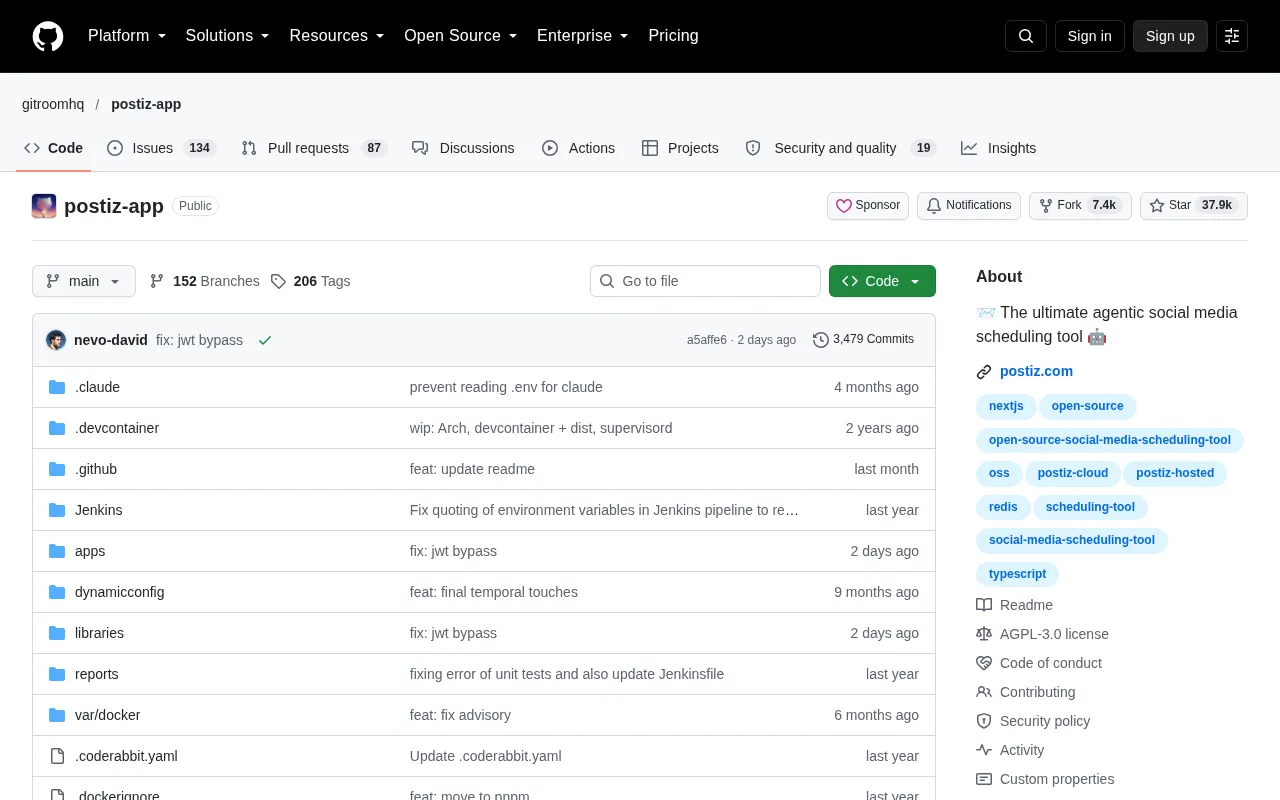1280x800 pixels.
Task: Expand the Resources menu
Action: click(337, 36)
